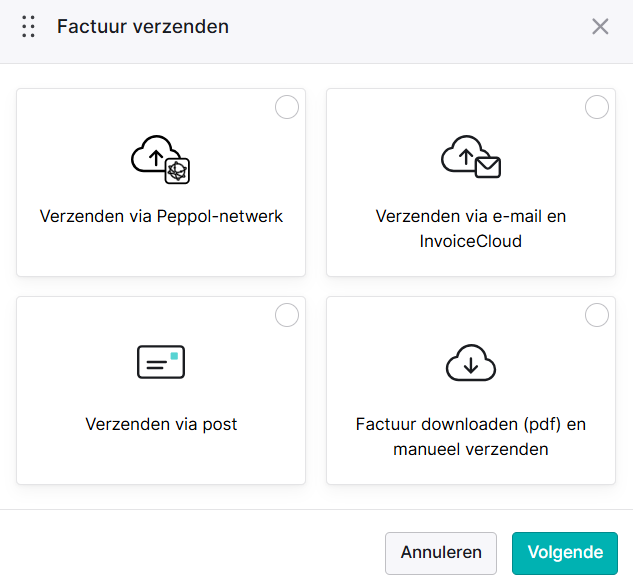Screen dimensions: 633x588
Task: Click the drag handle dots icon
Action: pos(28,27)
